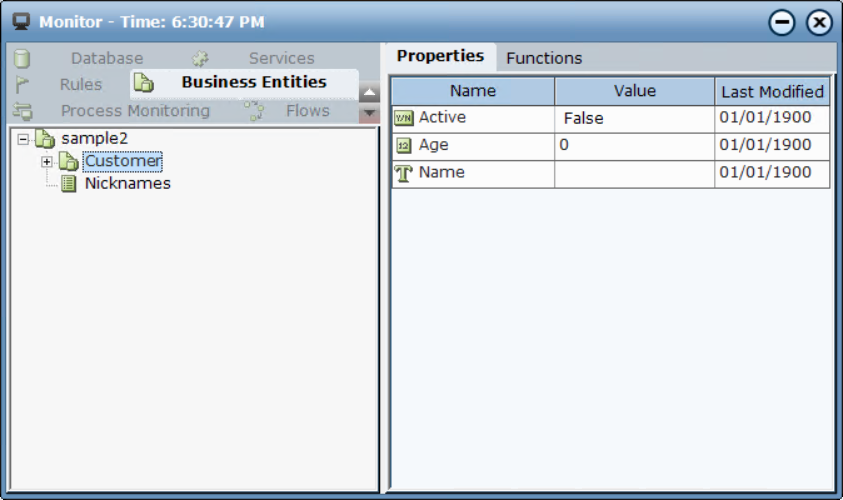Click the Process Monitoring icon
This screenshot has height=500, width=843.
click(22, 111)
